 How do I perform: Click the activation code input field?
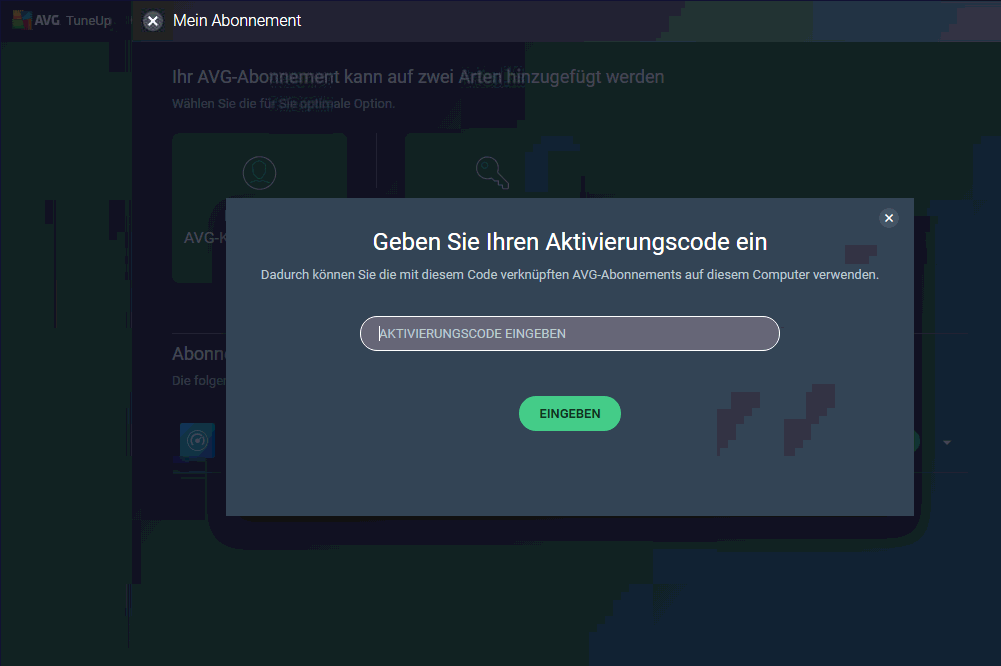tap(569, 333)
